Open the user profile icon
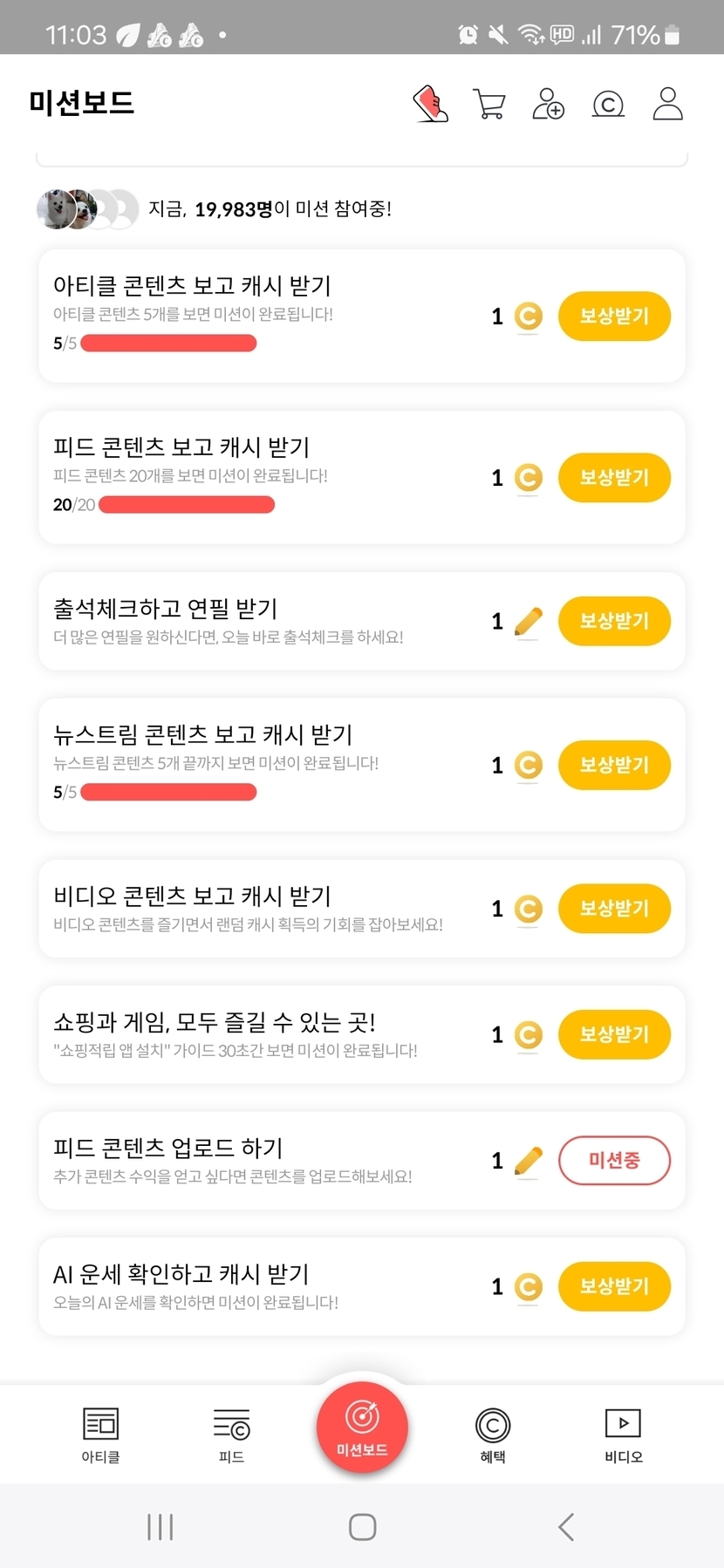Image resolution: width=724 pixels, height=1568 pixels. [x=667, y=104]
